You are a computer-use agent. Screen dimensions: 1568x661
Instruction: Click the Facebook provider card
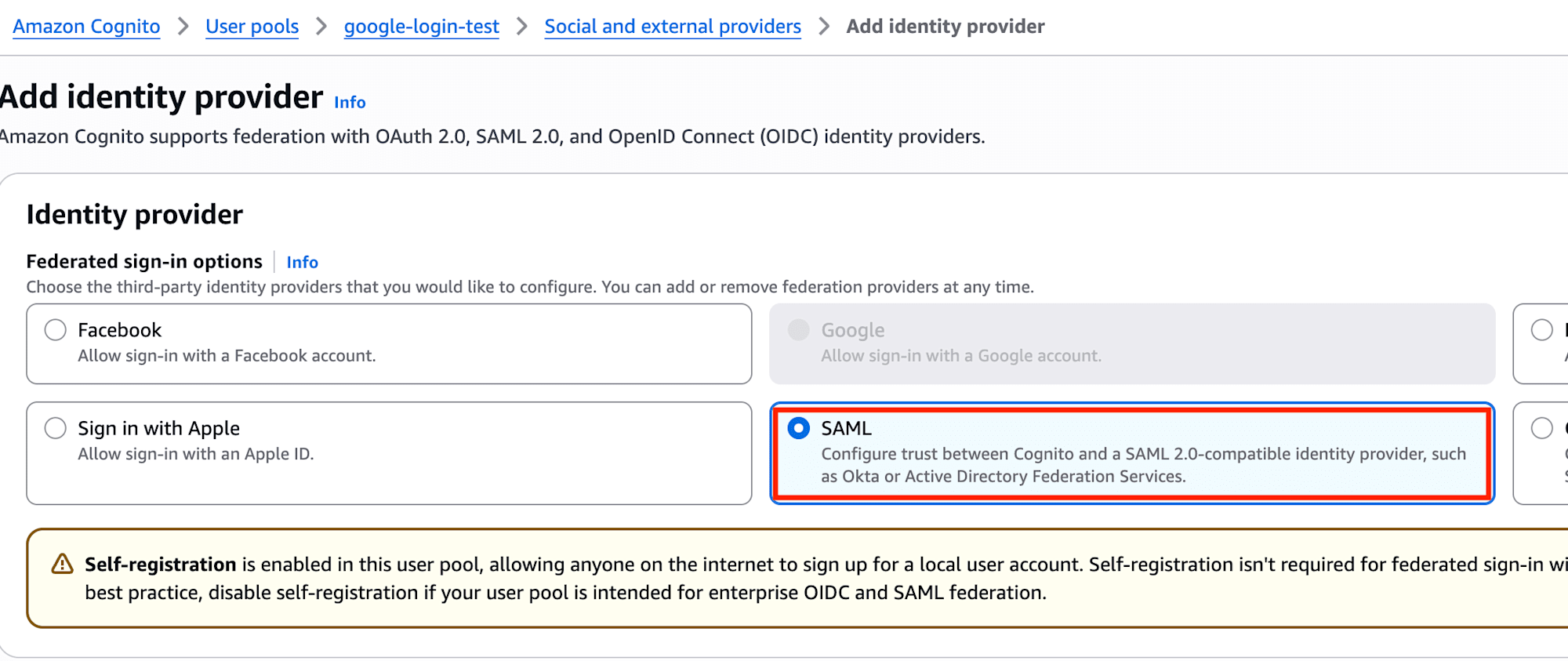click(x=389, y=344)
